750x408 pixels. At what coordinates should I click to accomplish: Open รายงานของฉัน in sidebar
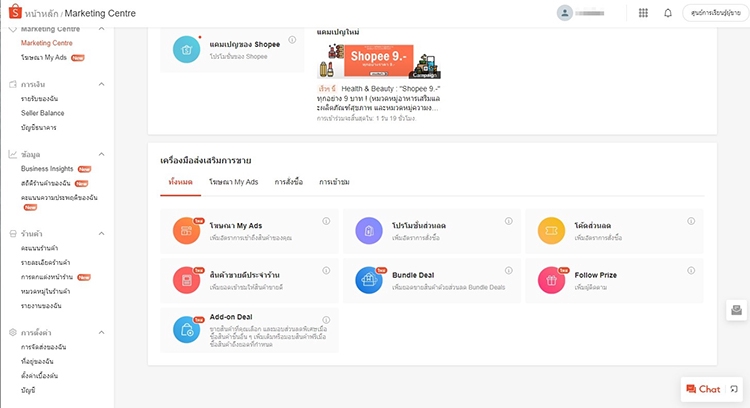[41, 306]
